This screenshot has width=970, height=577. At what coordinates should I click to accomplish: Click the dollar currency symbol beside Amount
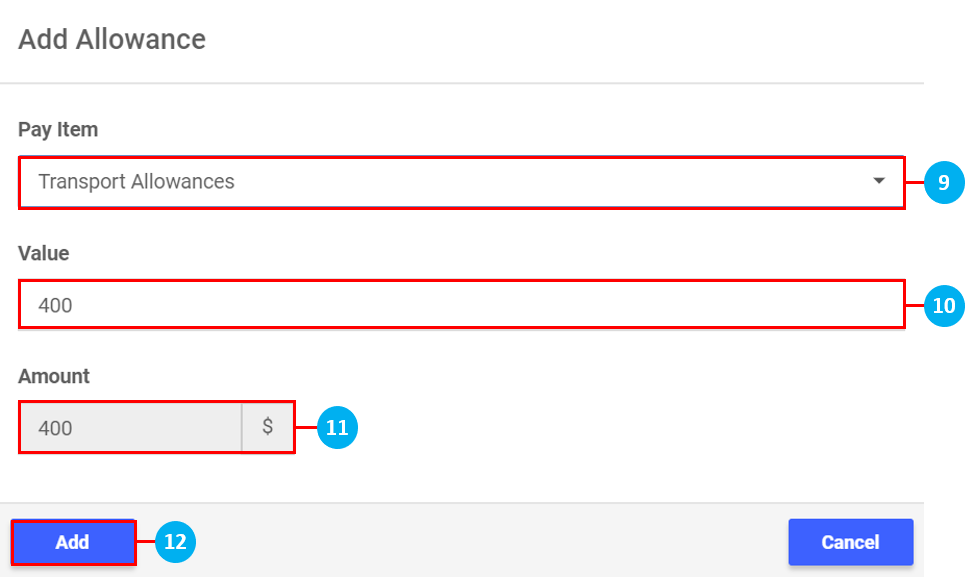click(x=268, y=427)
